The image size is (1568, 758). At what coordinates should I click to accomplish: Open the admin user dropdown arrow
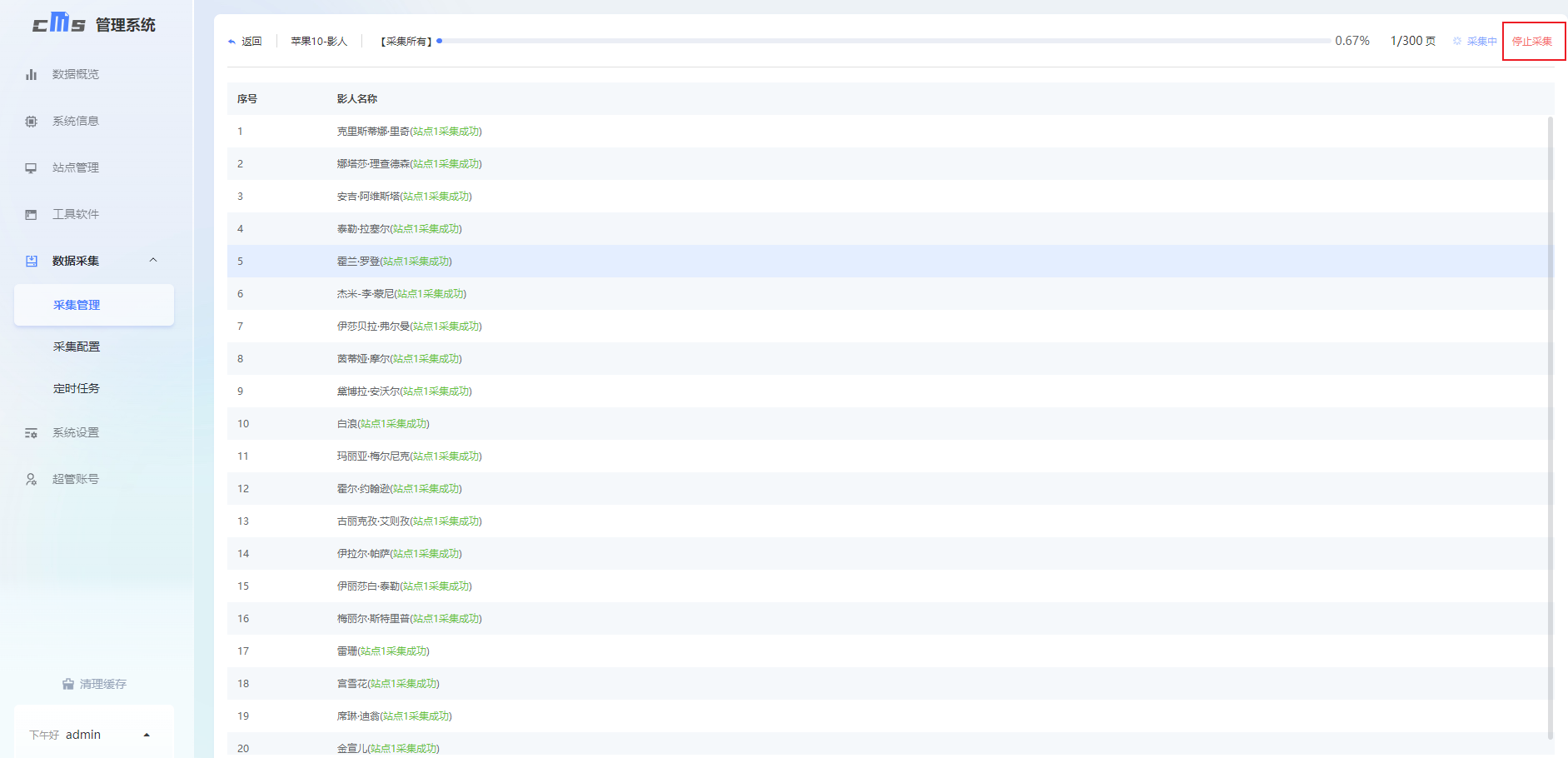point(147,735)
